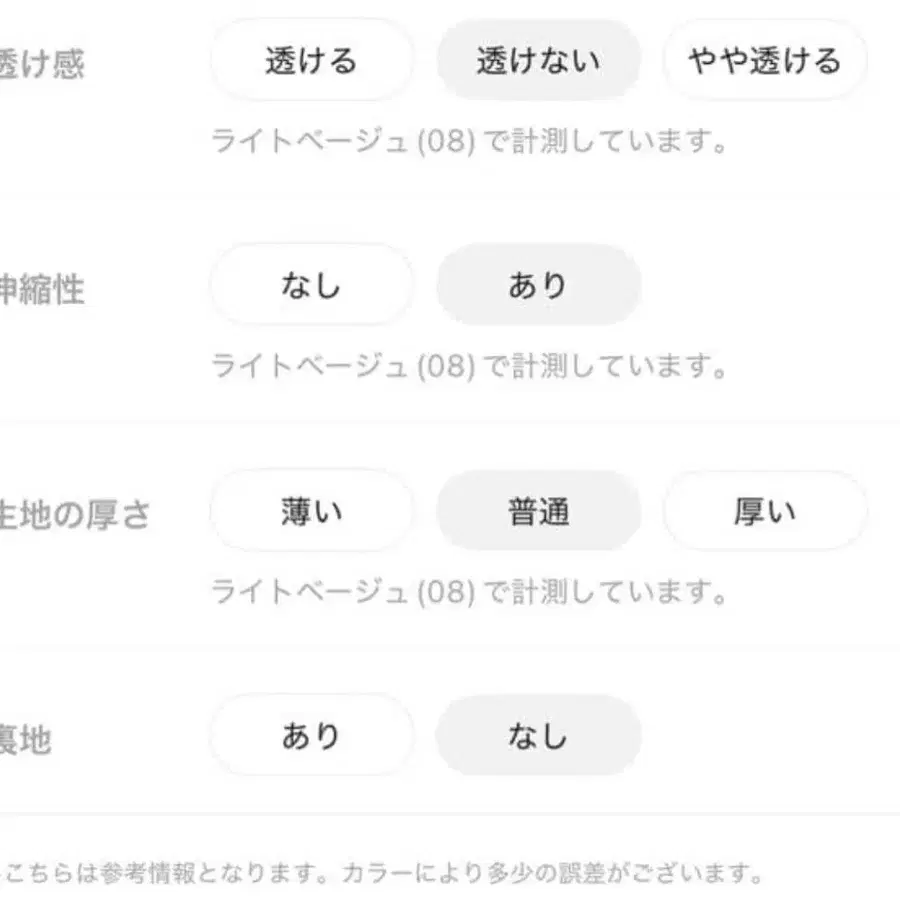
Task: Choose あり in the stretch 伸縮性 row
Action: 538,285
